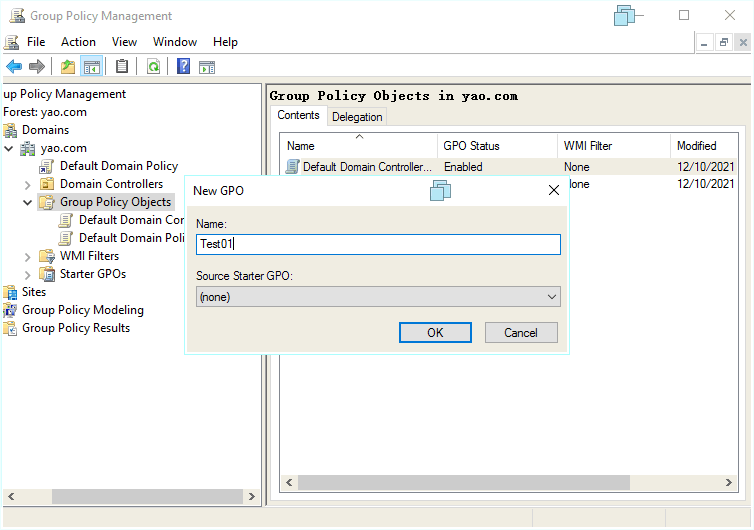Collapse the Group Policy Objects node

pyautogui.click(x=28, y=202)
